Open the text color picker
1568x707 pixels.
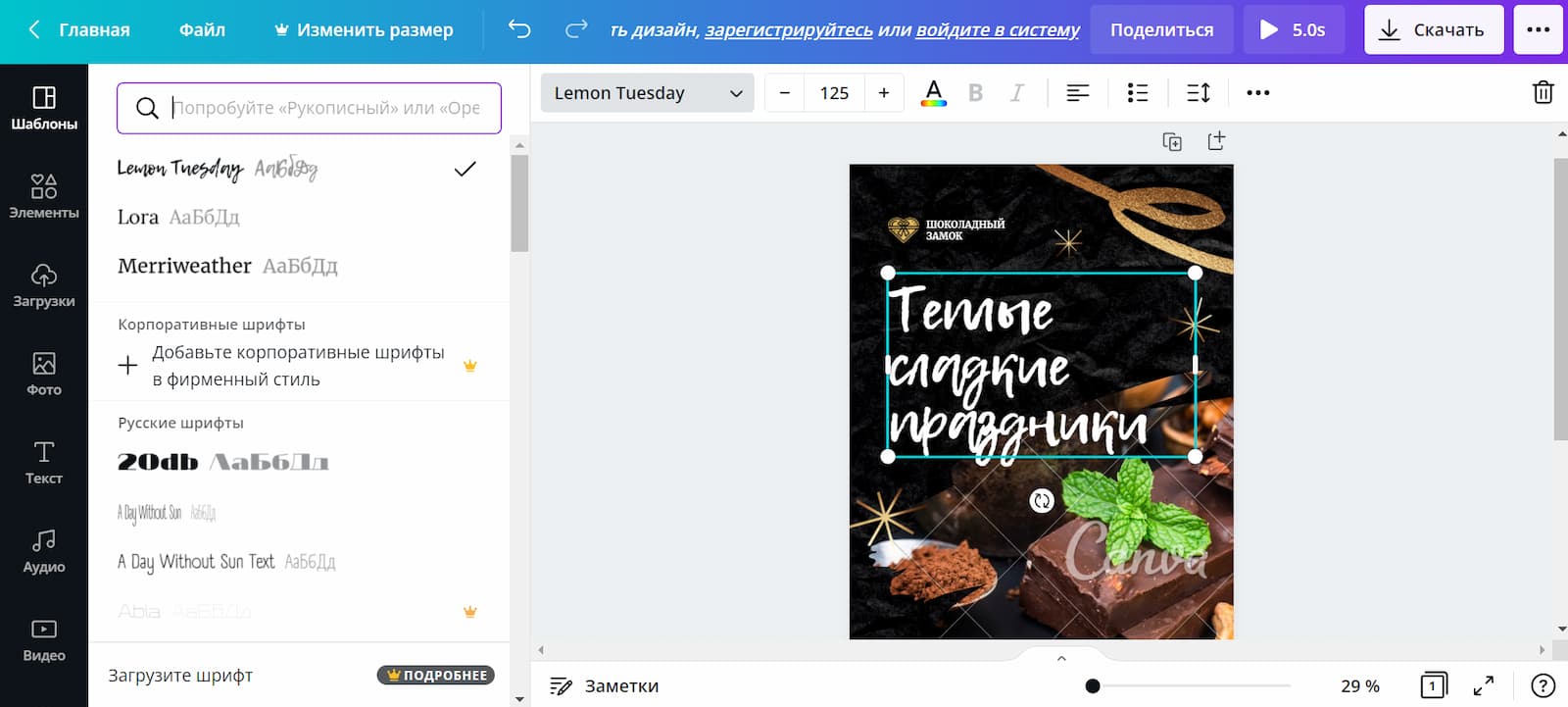[933, 92]
